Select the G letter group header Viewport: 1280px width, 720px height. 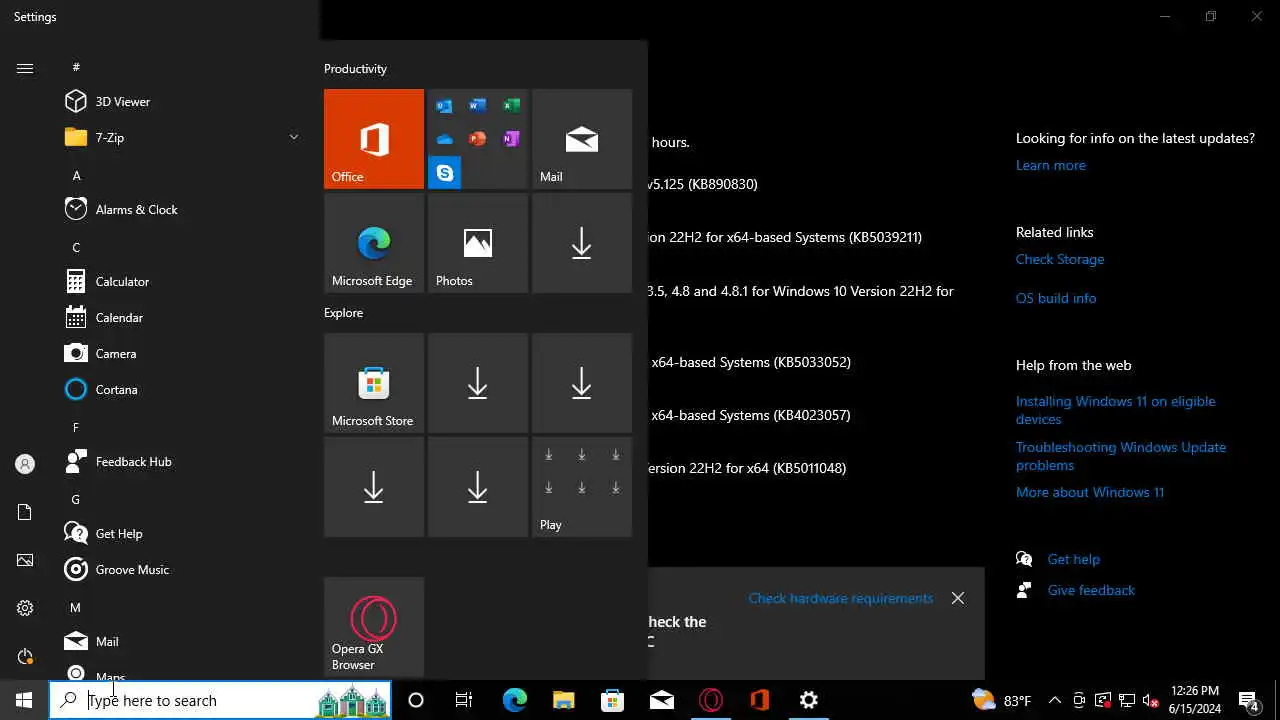click(76, 499)
